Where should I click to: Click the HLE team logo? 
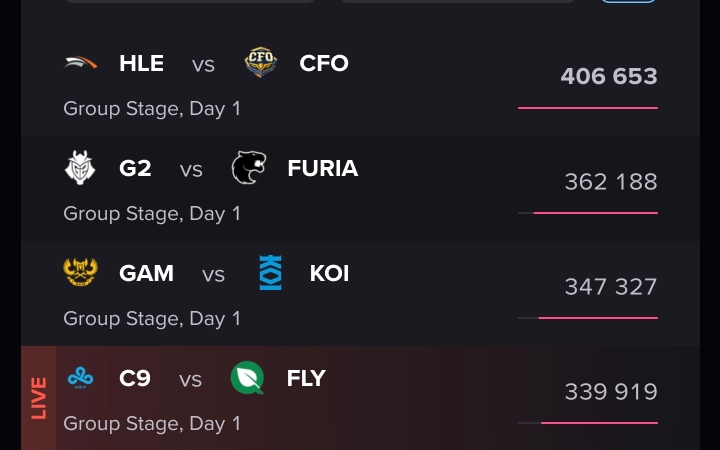(81, 63)
